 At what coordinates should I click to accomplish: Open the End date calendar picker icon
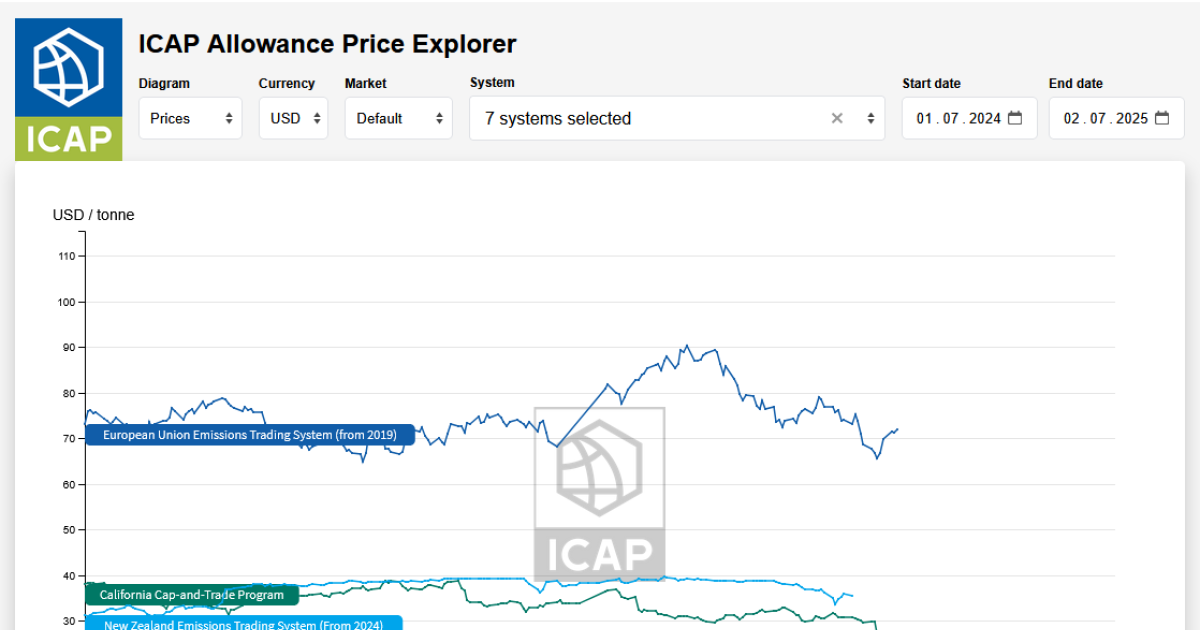(1160, 117)
